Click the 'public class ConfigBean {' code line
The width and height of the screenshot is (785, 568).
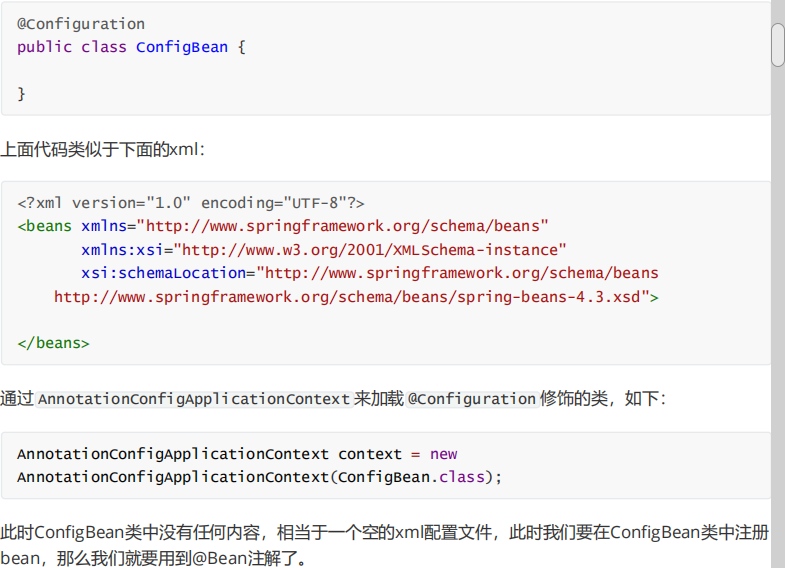pyautogui.click(x=131, y=47)
